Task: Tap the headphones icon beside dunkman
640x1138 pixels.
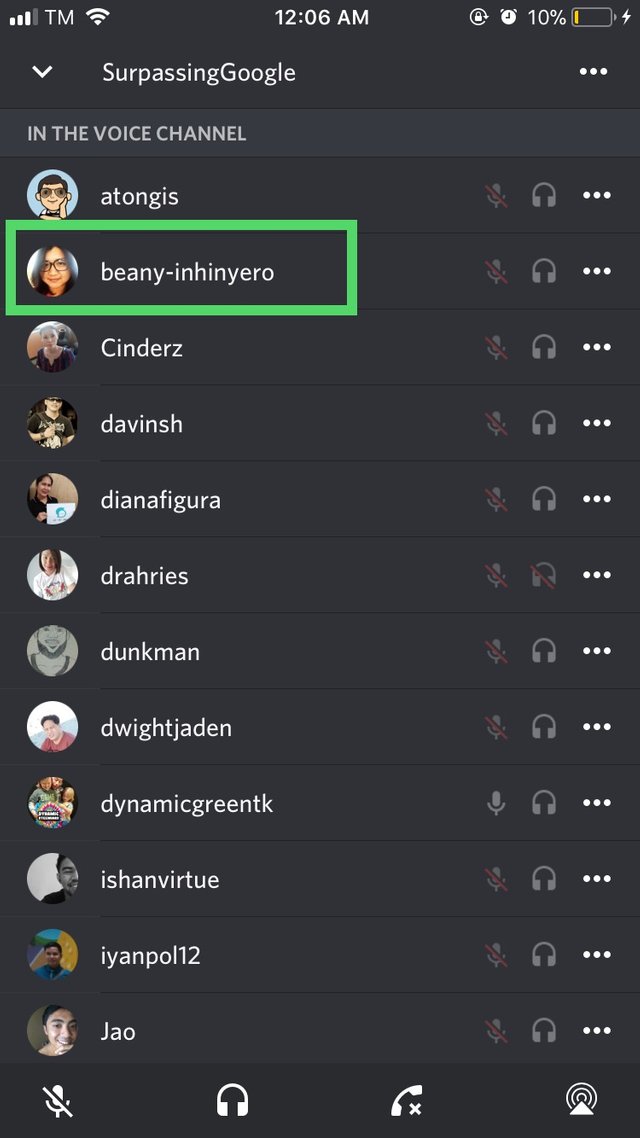Action: coord(543,652)
